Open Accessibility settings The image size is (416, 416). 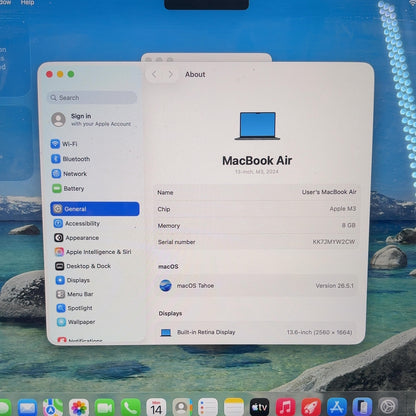click(77, 223)
